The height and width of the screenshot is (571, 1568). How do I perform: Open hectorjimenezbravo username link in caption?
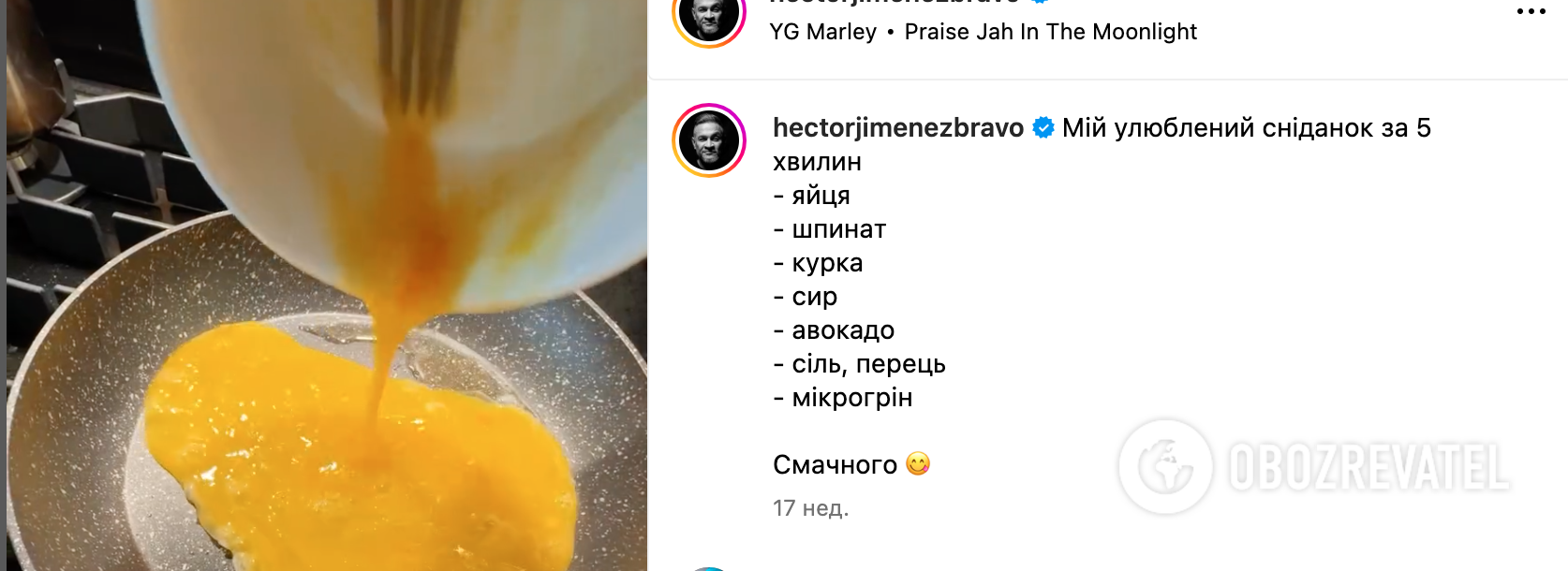click(898, 128)
